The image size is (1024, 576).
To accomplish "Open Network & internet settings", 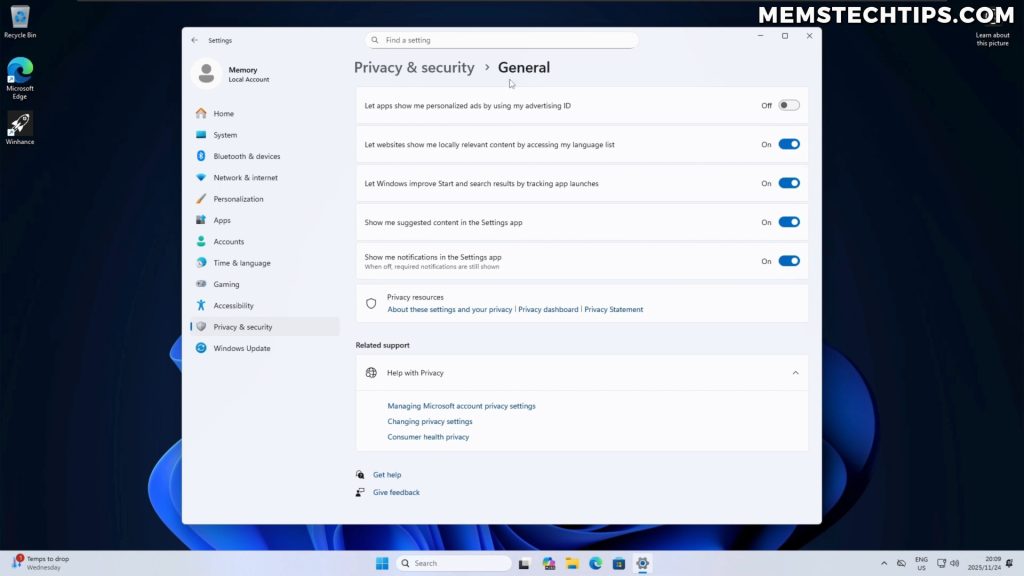I will tap(243, 177).
